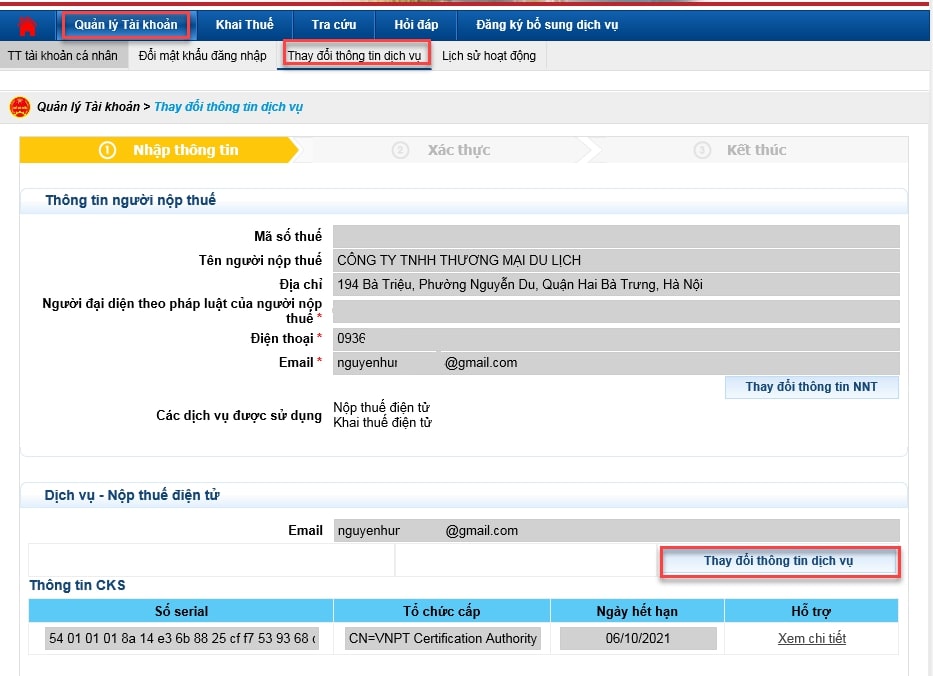Screen dimensions: 933x676
Task: Open the Hỏi đáp menu
Action: (x=416, y=25)
